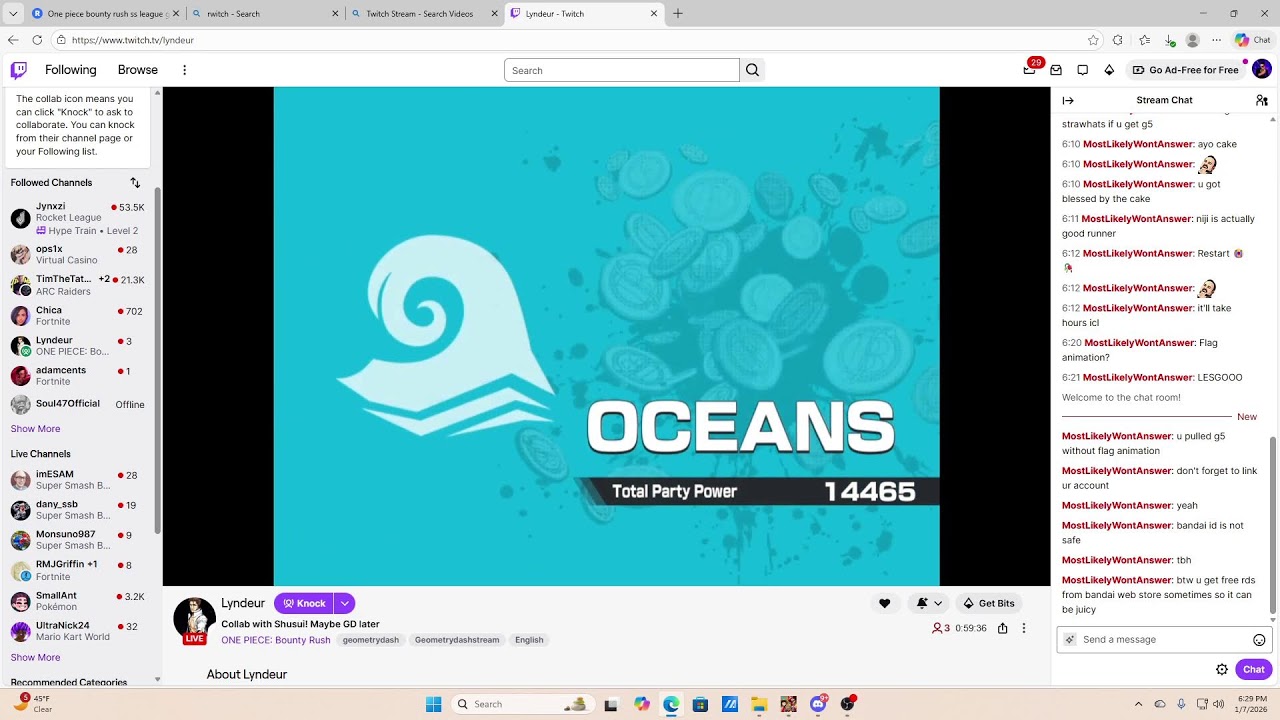Show more followed channels
Screen dimensions: 1280x720
(x=35, y=429)
